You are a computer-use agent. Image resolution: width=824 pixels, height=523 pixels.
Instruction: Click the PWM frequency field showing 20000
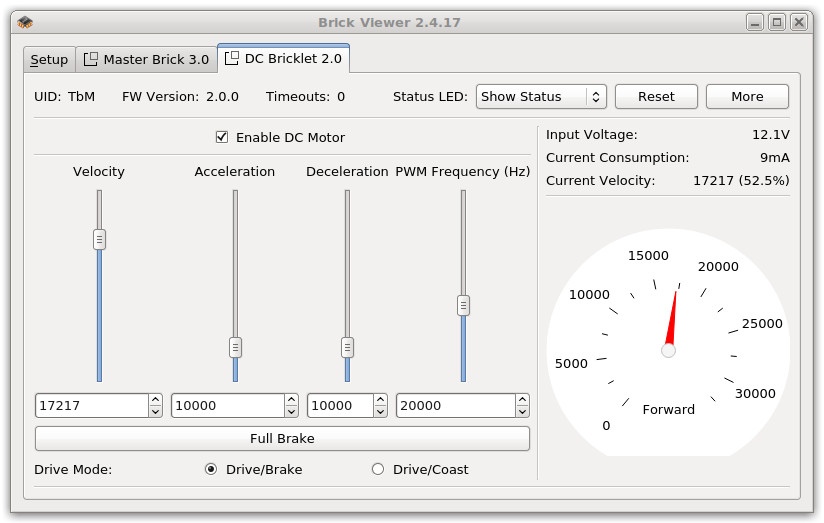point(456,405)
